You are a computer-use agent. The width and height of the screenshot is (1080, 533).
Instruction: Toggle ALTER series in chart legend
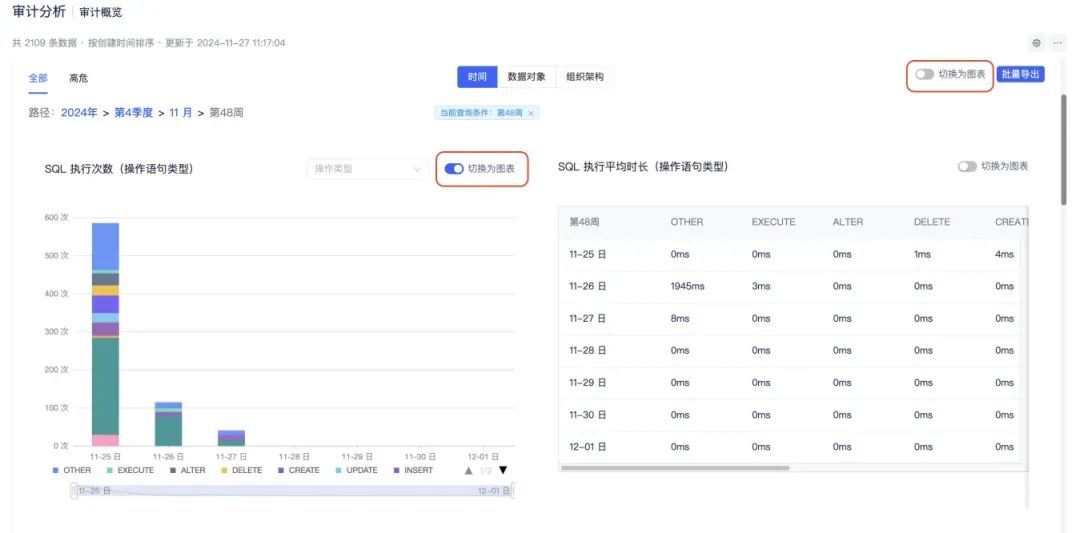187,470
